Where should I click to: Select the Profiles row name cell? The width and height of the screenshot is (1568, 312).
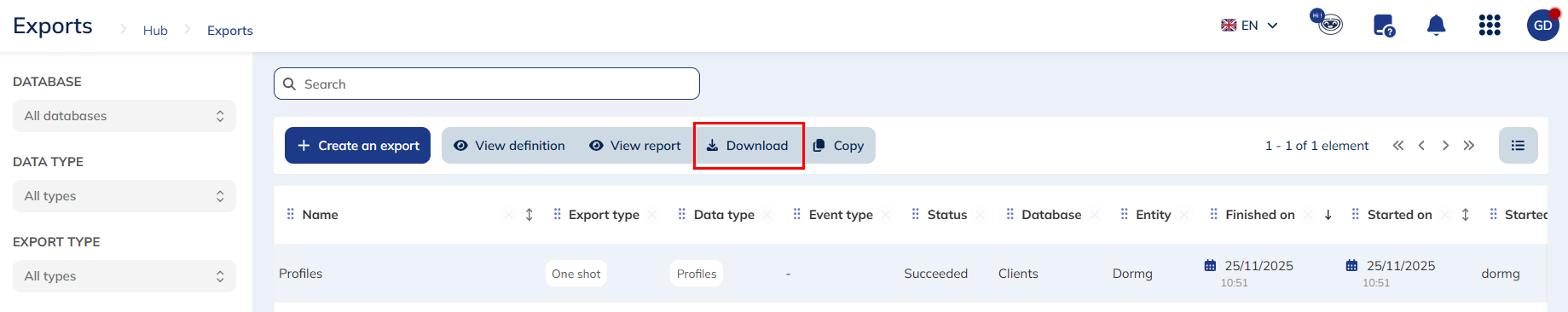click(x=300, y=274)
